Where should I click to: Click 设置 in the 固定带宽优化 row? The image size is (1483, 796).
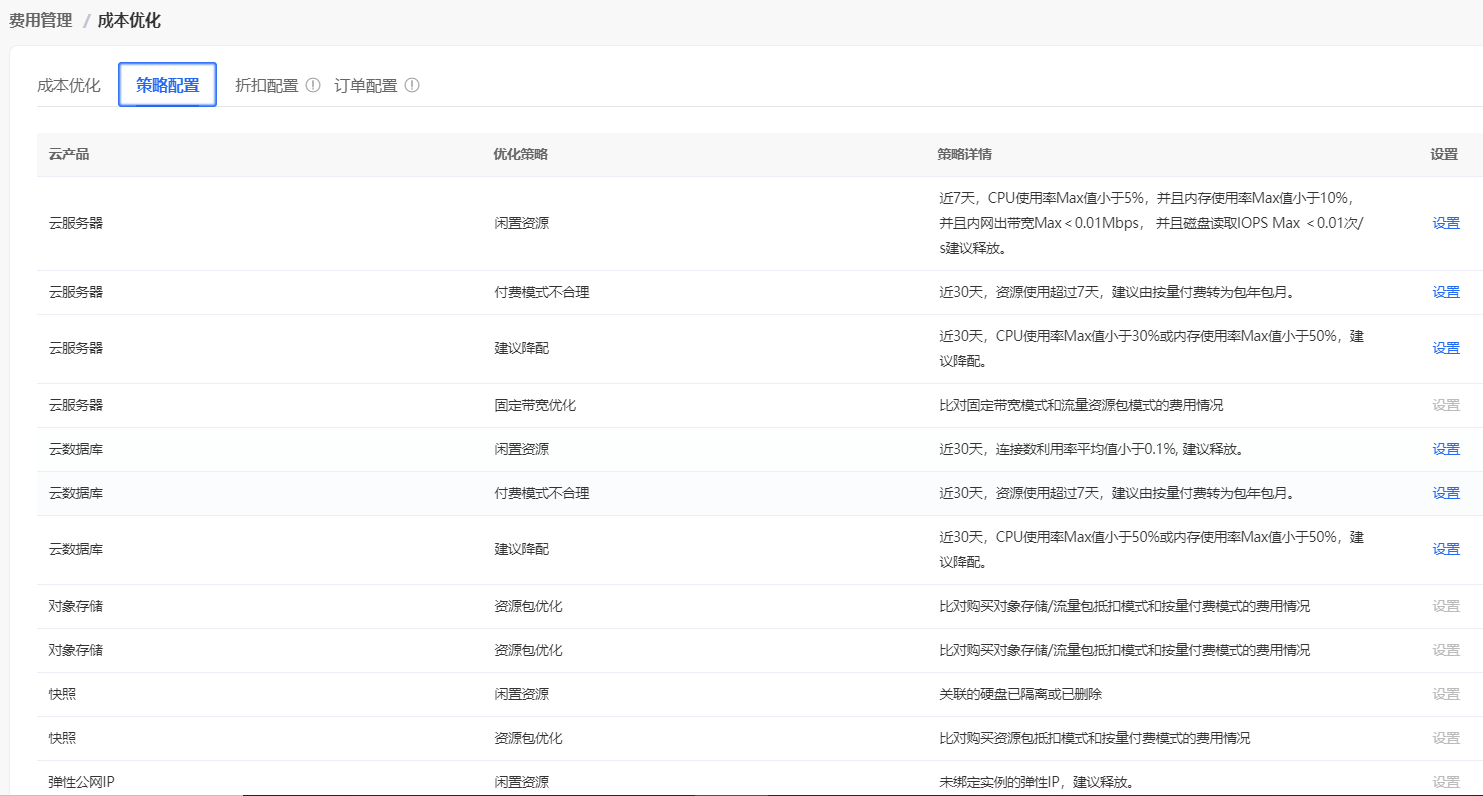pos(1446,405)
